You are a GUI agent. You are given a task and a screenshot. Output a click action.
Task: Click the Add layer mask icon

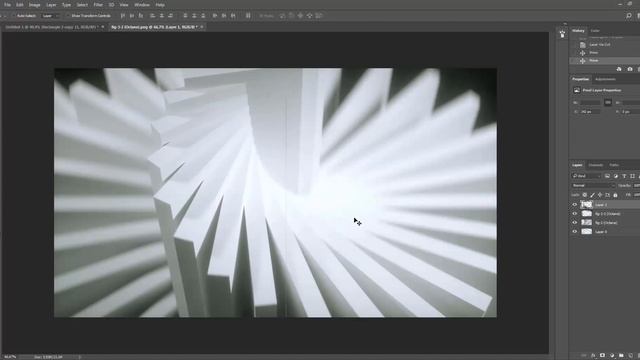point(602,356)
